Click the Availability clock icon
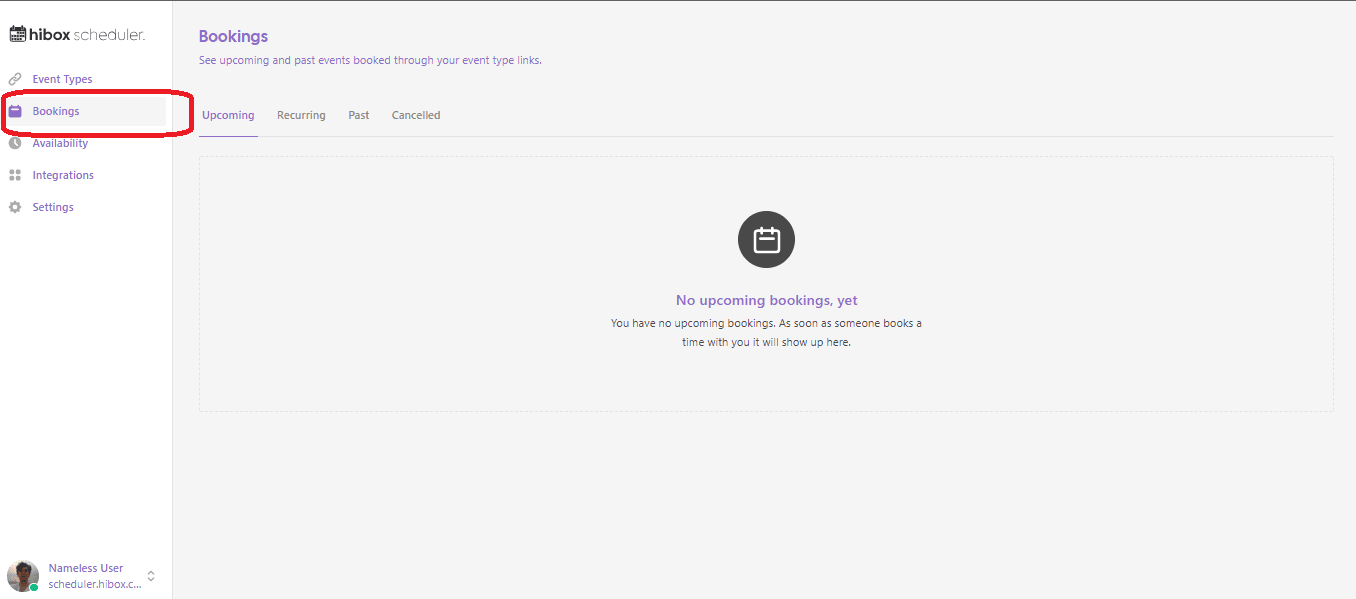 [x=15, y=143]
